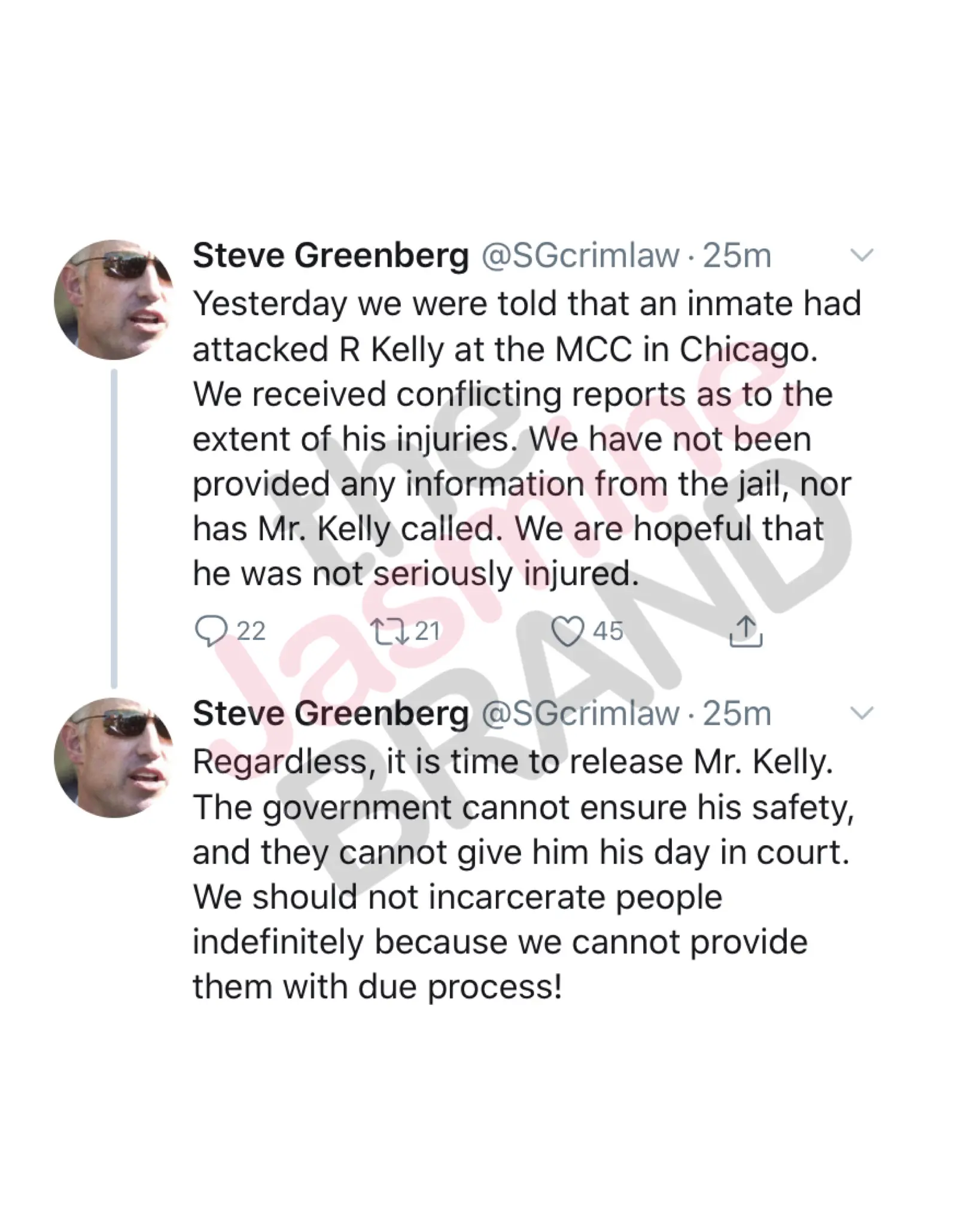Click the 25m timestamp on second tweet
The image size is (980, 1225).
click(736, 714)
